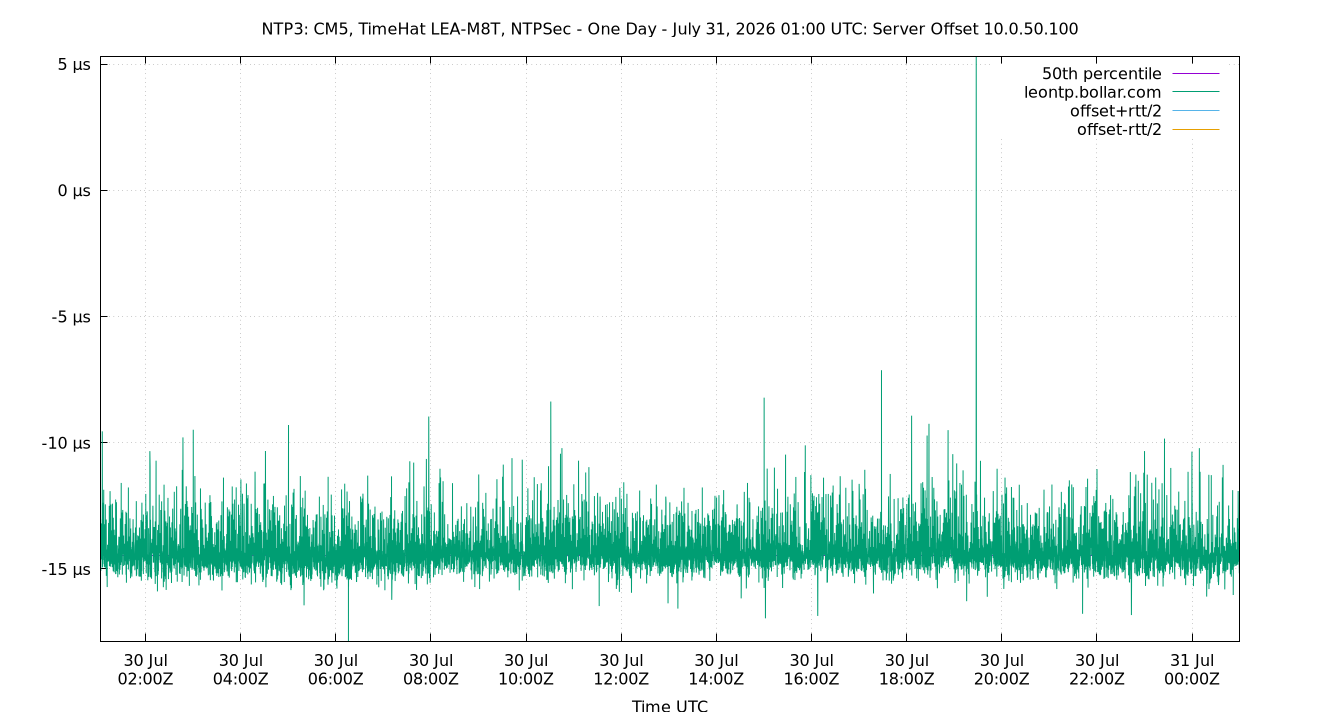The image size is (1340, 720).
Task: Click the '30 Jul 06:00Z' x-axis label
Action: [336, 670]
